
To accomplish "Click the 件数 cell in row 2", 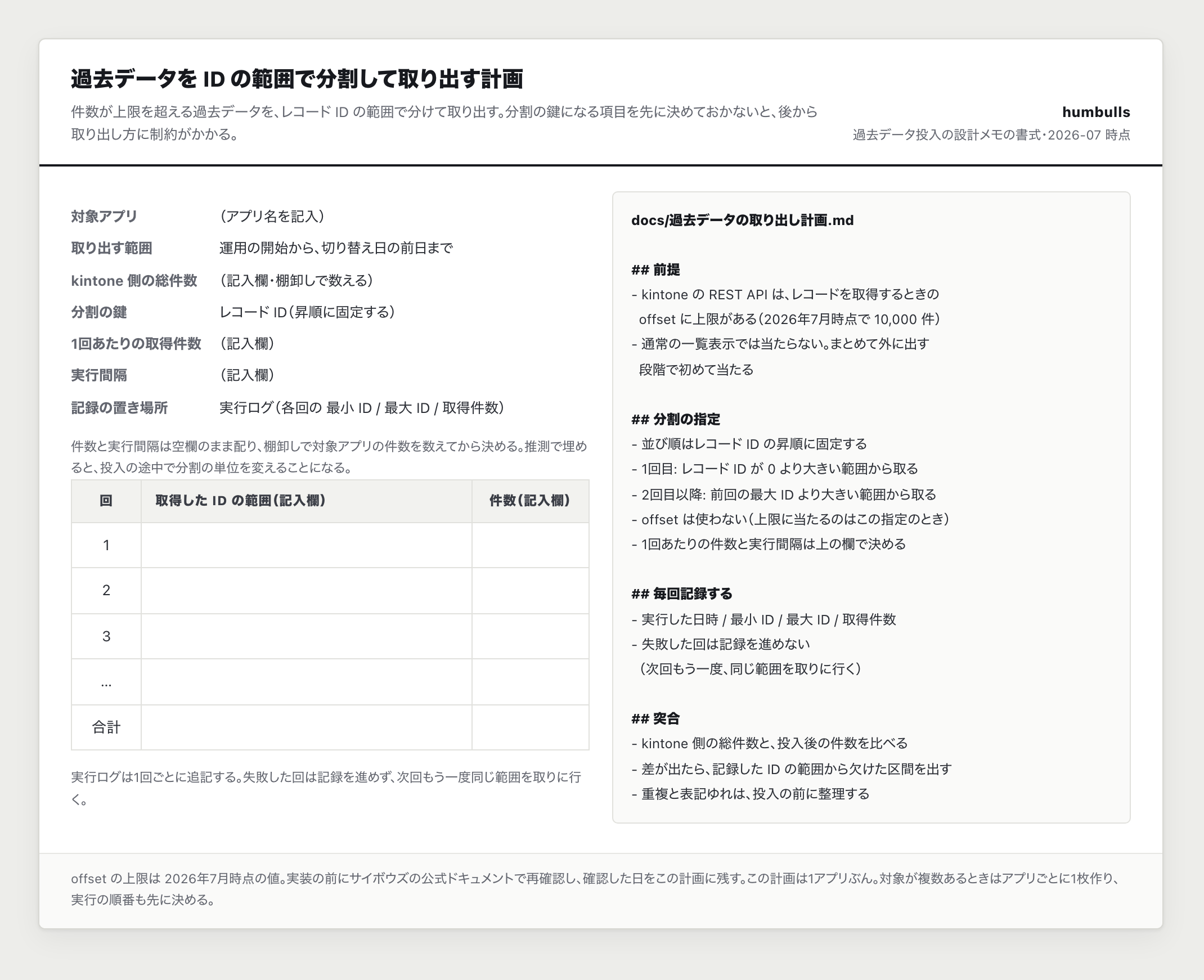I will (x=530, y=591).
